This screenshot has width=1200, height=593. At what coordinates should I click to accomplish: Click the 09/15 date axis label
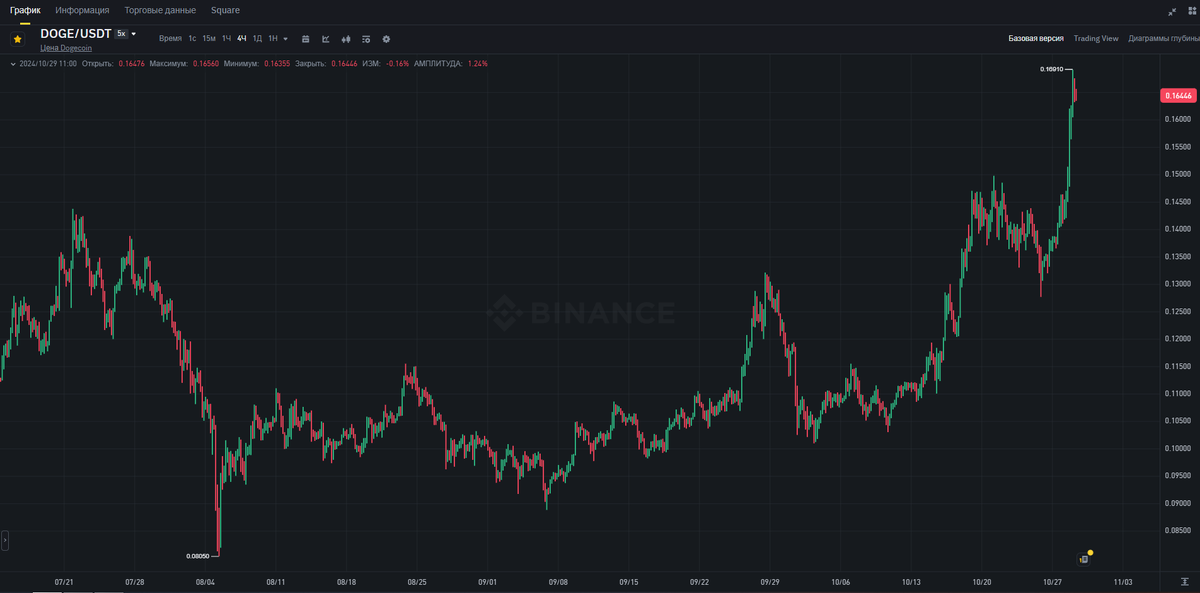coord(629,581)
